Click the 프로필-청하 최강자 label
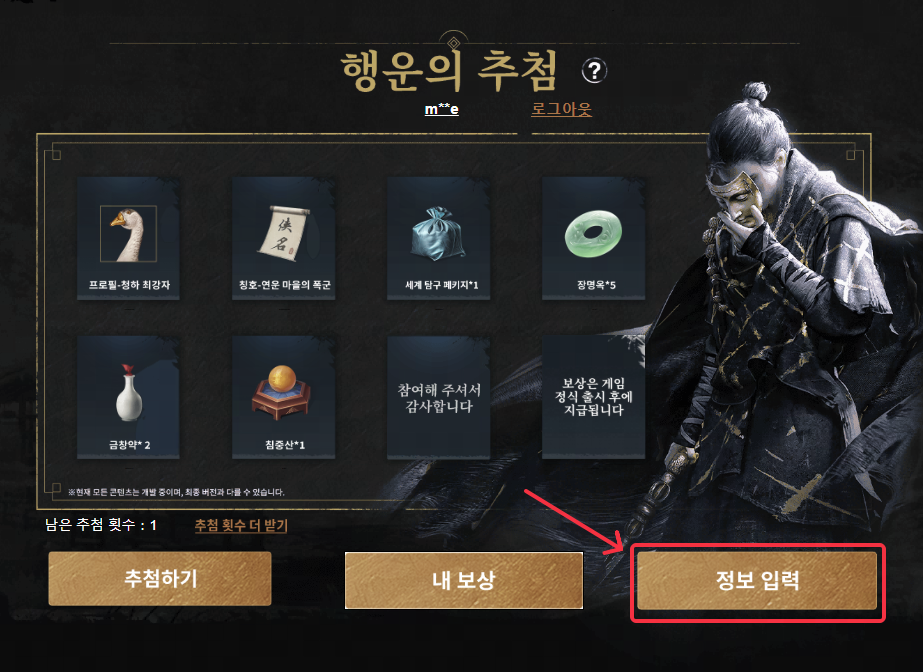923x672 pixels. click(129, 285)
